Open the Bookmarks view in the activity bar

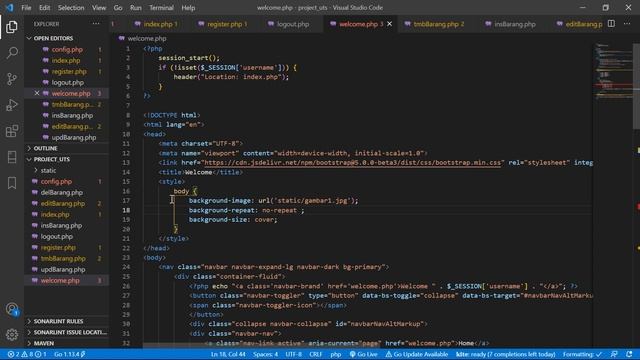click(12, 183)
